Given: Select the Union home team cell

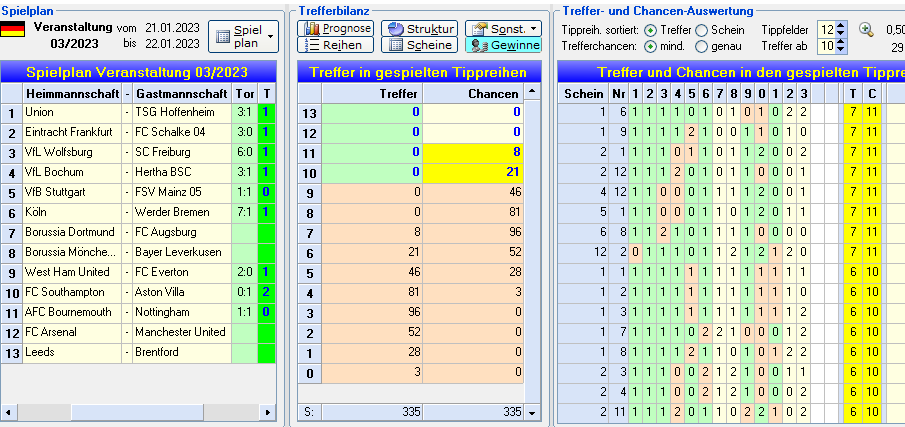Looking at the screenshot, I should click(72, 113).
